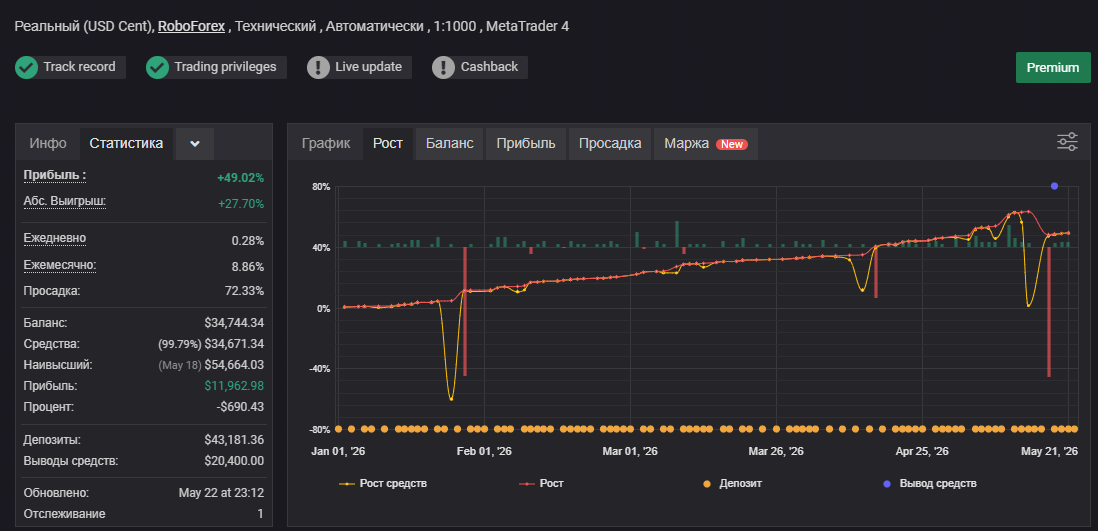The width and height of the screenshot is (1098, 531).
Task: Click the +27.70% absolute gain value
Action: (240, 204)
